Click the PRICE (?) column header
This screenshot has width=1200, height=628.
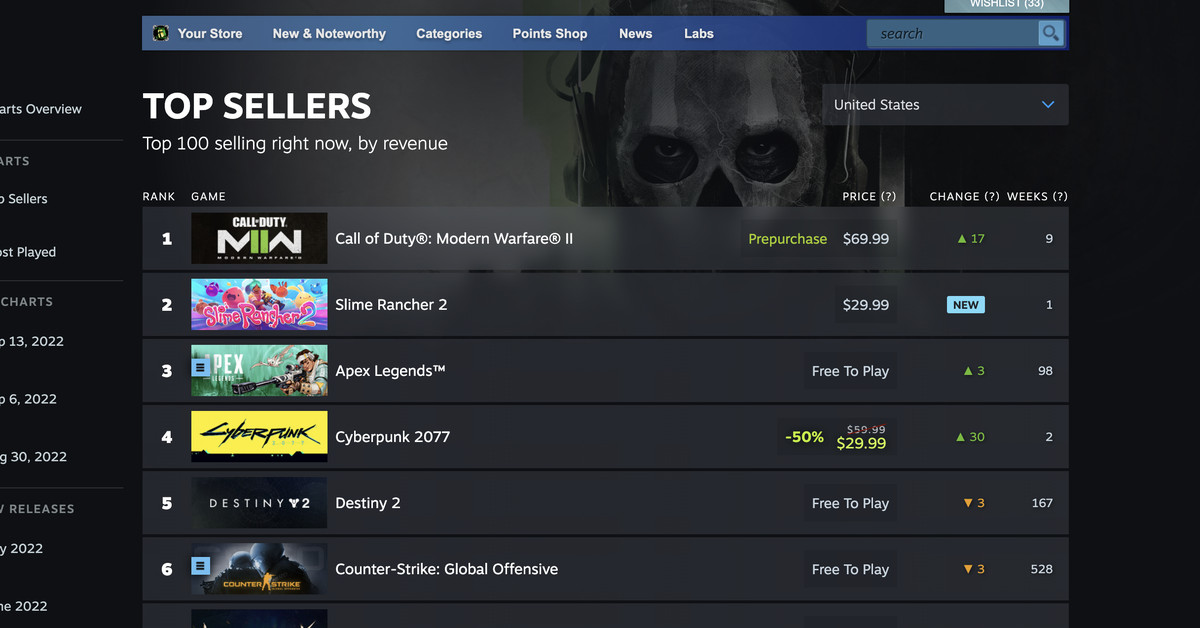869,197
